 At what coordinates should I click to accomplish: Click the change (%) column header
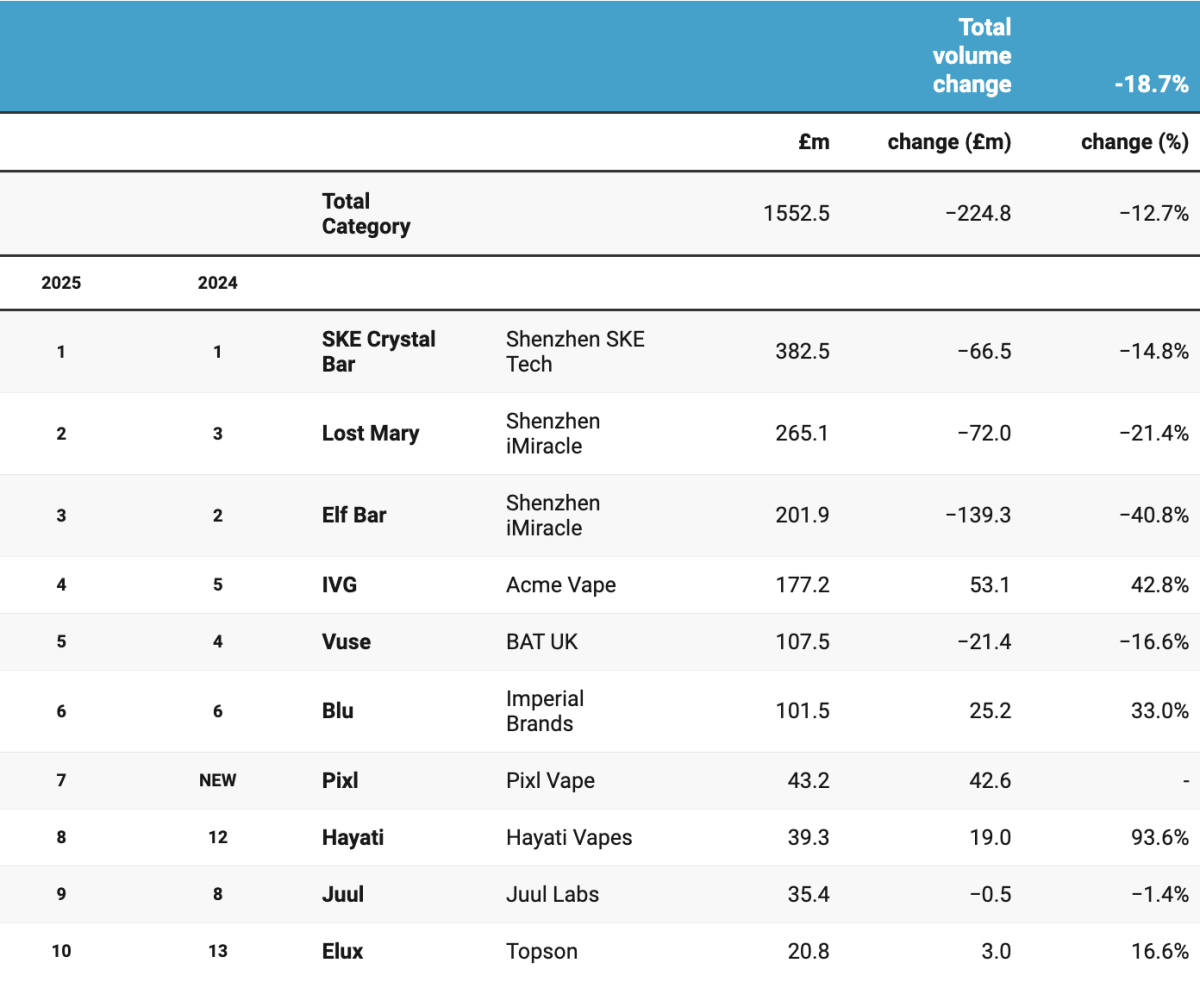(x=1134, y=142)
